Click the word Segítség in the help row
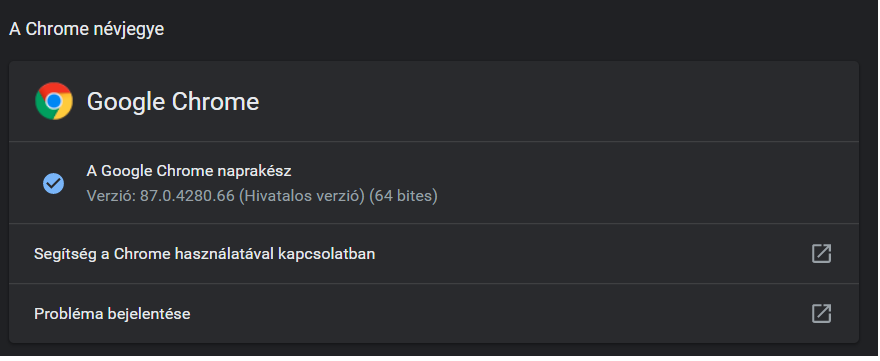Viewport: 880px width, 361px height. point(66,255)
